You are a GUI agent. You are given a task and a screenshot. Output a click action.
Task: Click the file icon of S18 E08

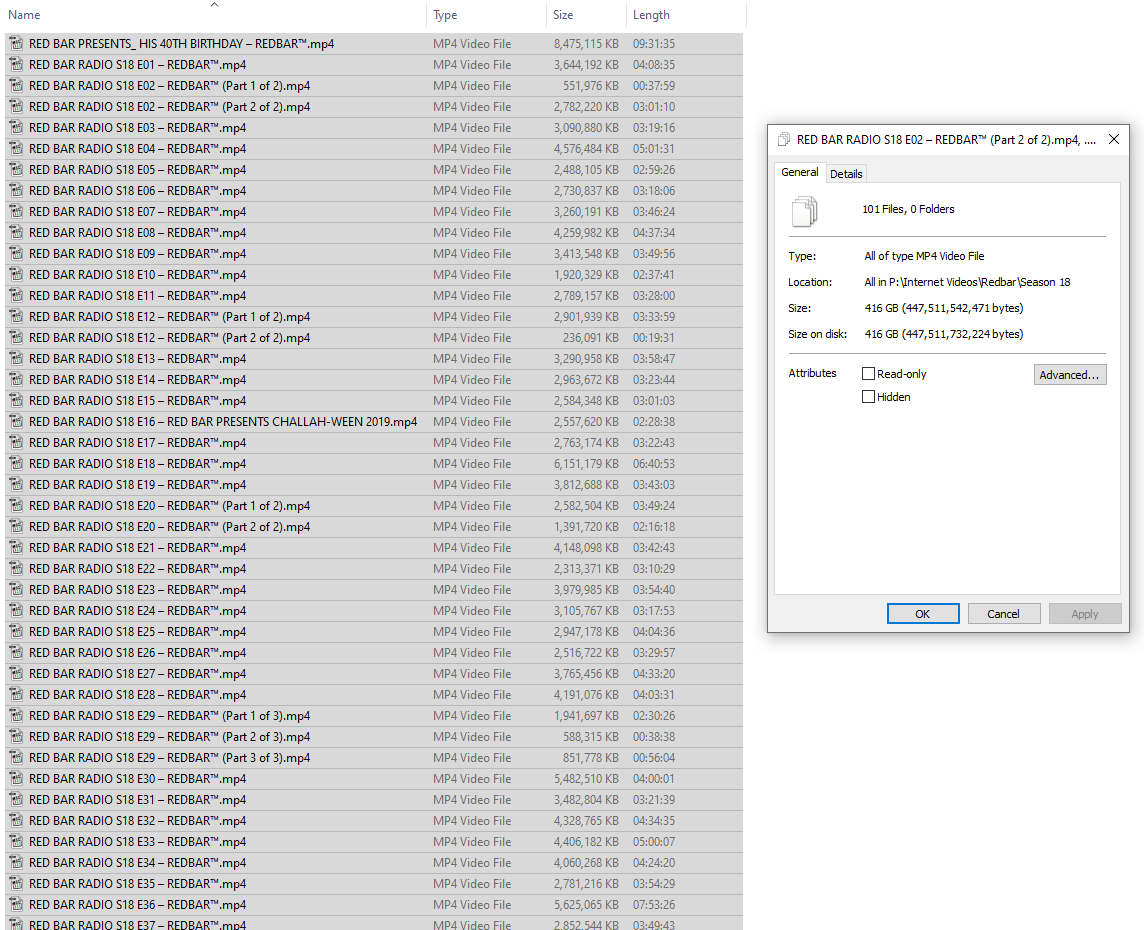(16, 233)
